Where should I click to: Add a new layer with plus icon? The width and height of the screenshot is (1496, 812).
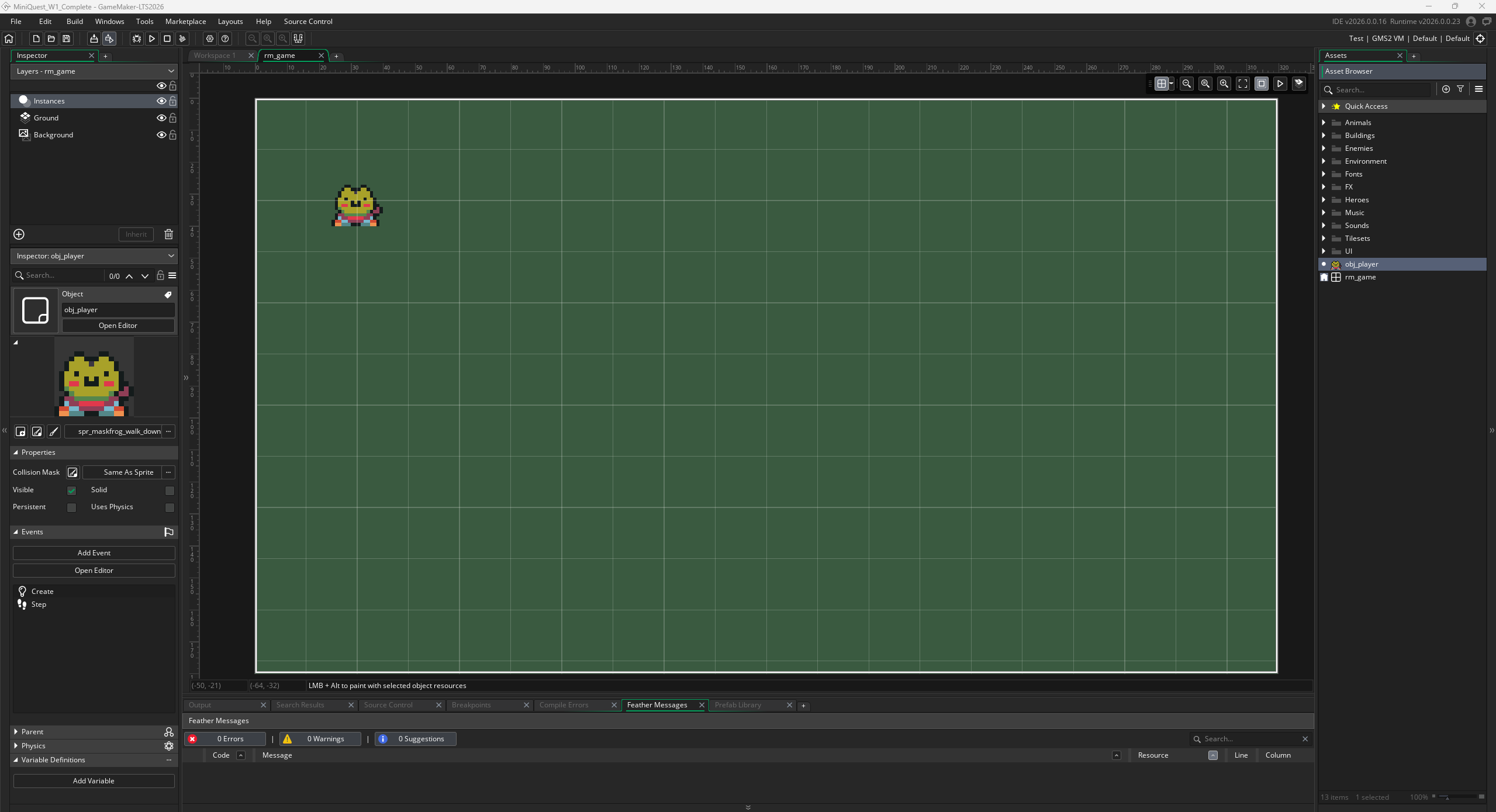point(19,234)
